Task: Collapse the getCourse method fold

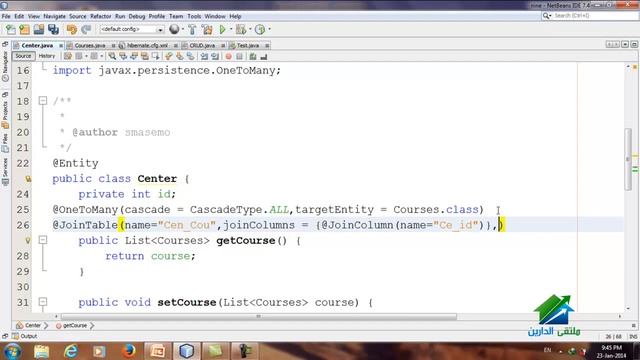Action: pyautogui.click(x=43, y=240)
